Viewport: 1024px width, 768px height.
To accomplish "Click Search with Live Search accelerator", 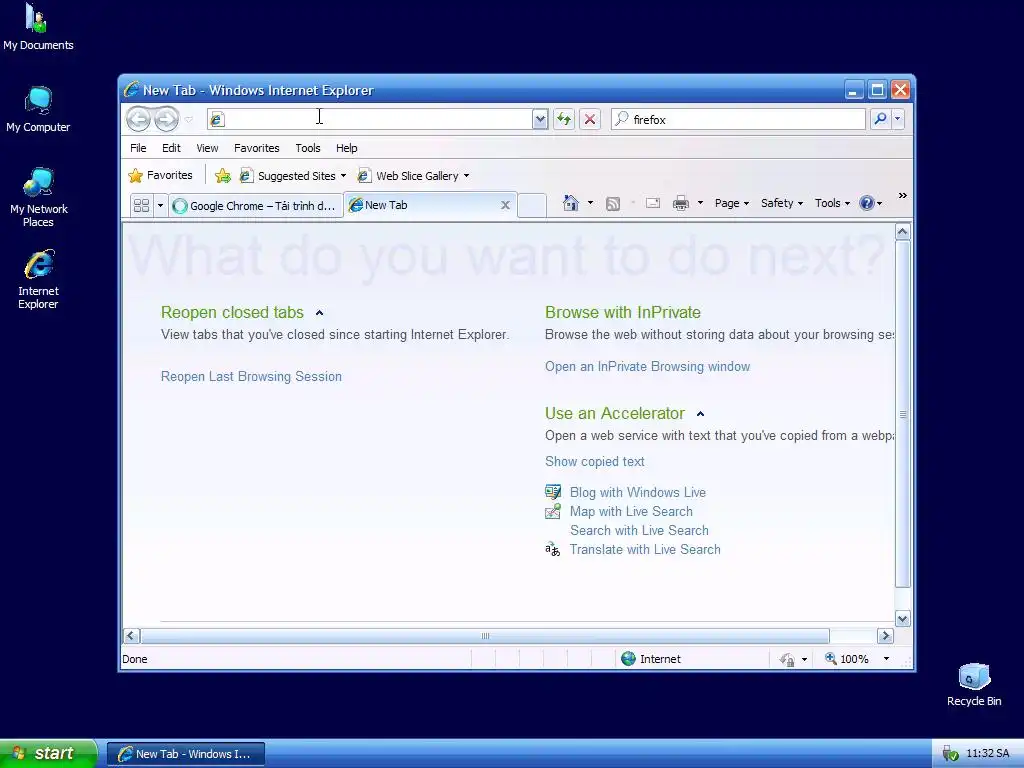I will (639, 530).
